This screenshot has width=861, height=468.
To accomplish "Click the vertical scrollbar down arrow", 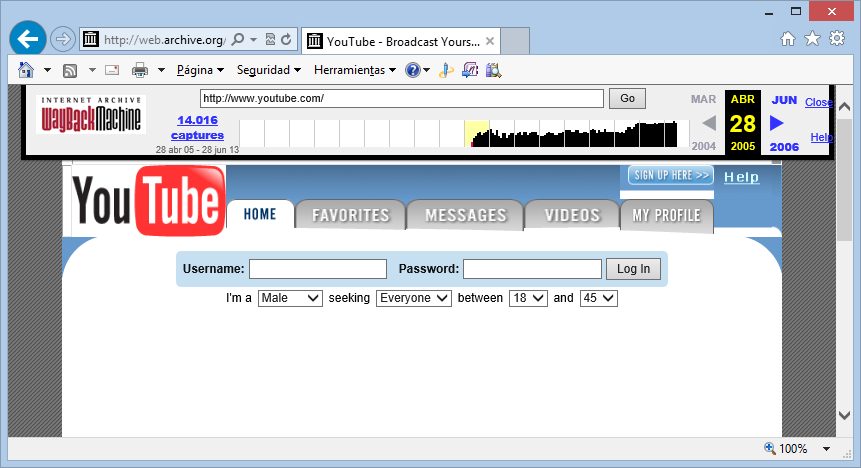I will [845, 415].
